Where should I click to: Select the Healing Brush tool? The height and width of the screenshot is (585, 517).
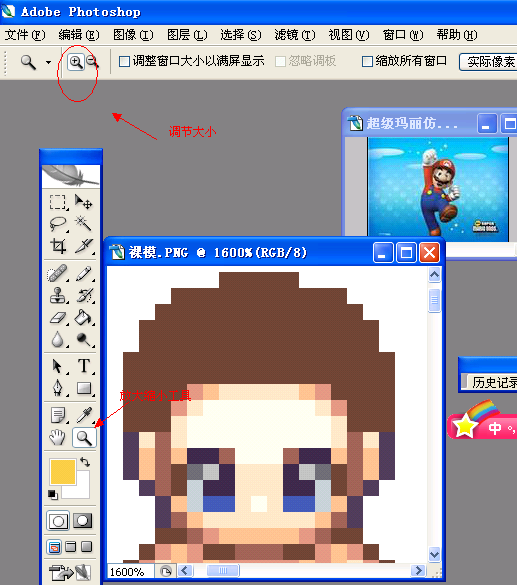pos(57,273)
